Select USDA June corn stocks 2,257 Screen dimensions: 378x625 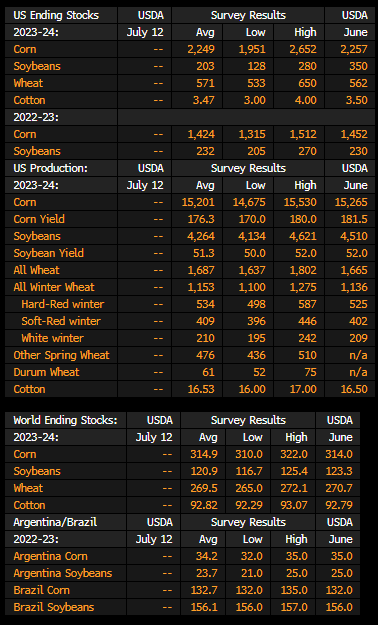coord(354,49)
